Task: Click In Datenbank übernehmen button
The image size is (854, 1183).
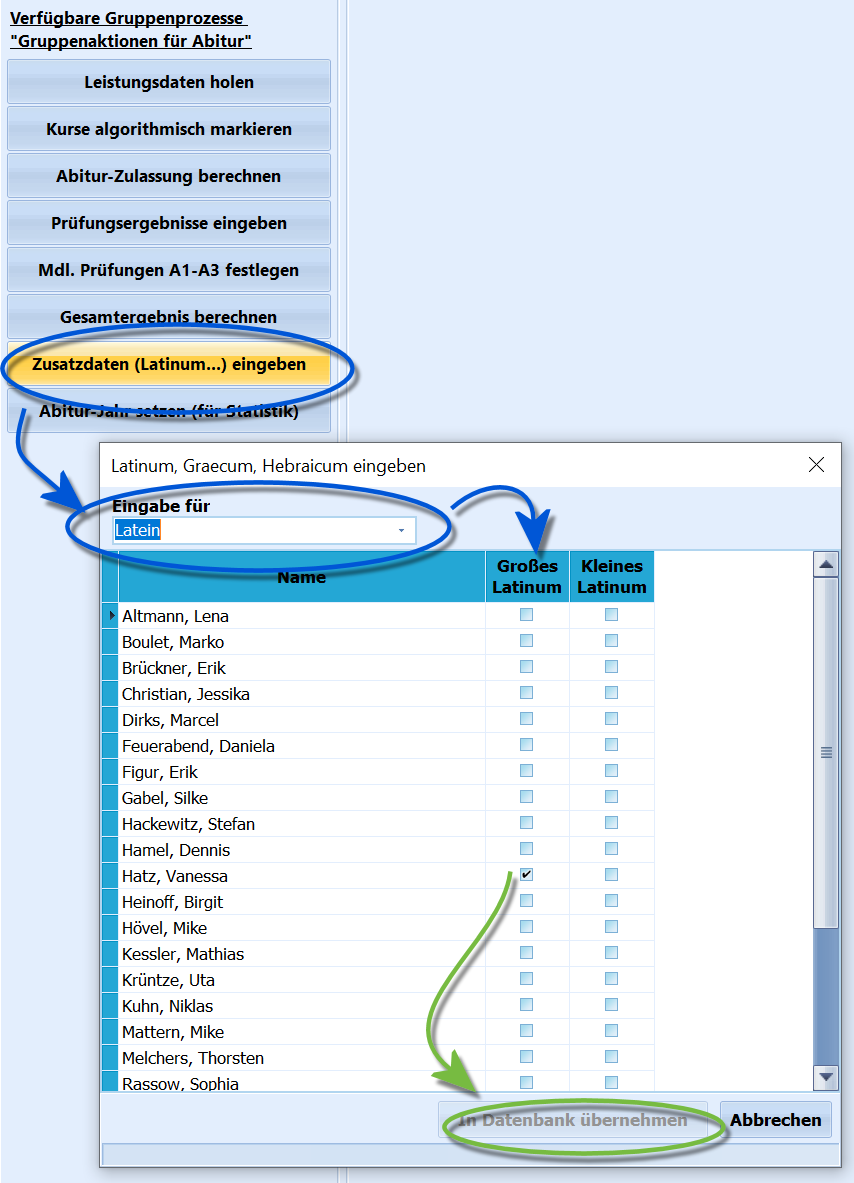Action: point(573,1120)
